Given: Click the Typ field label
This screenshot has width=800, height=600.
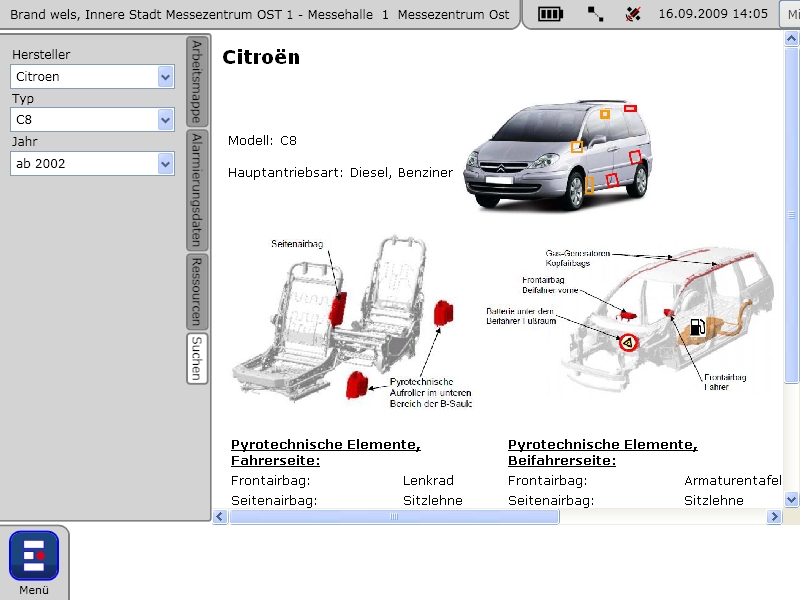Looking at the screenshot, I should [23, 99].
